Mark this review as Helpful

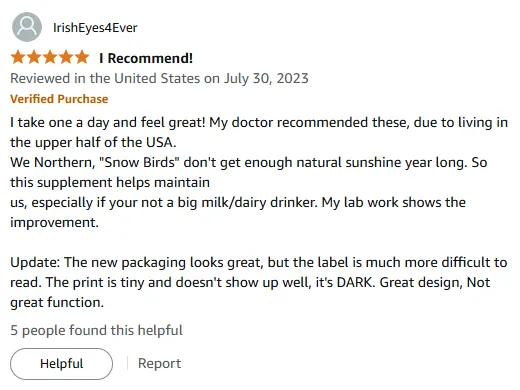tap(61, 364)
